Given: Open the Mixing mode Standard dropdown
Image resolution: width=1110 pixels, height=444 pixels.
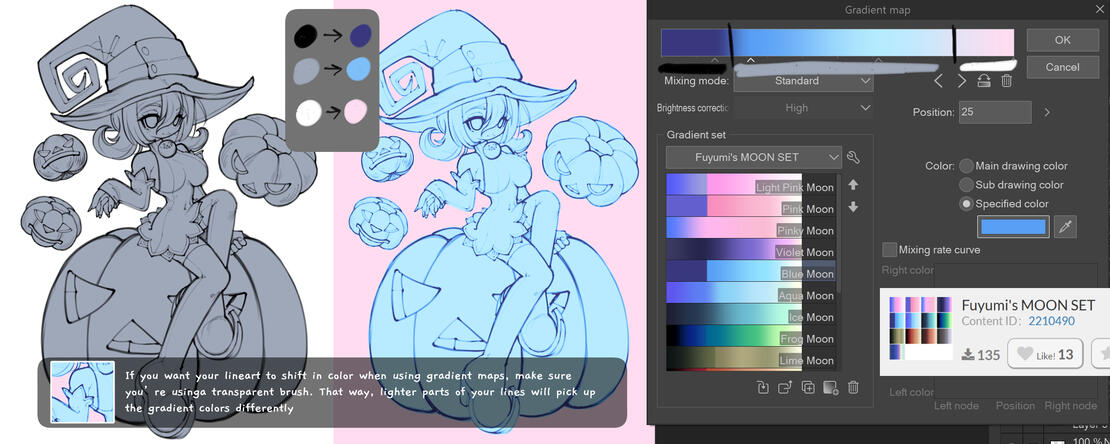Looking at the screenshot, I should [x=803, y=81].
